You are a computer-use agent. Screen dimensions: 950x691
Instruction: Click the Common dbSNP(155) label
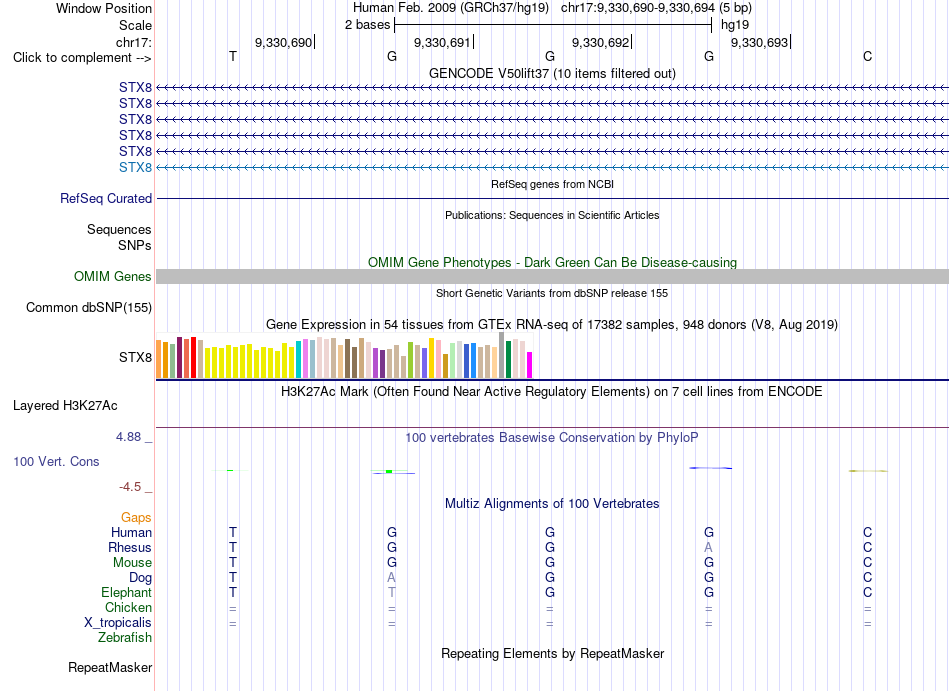(89, 308)
